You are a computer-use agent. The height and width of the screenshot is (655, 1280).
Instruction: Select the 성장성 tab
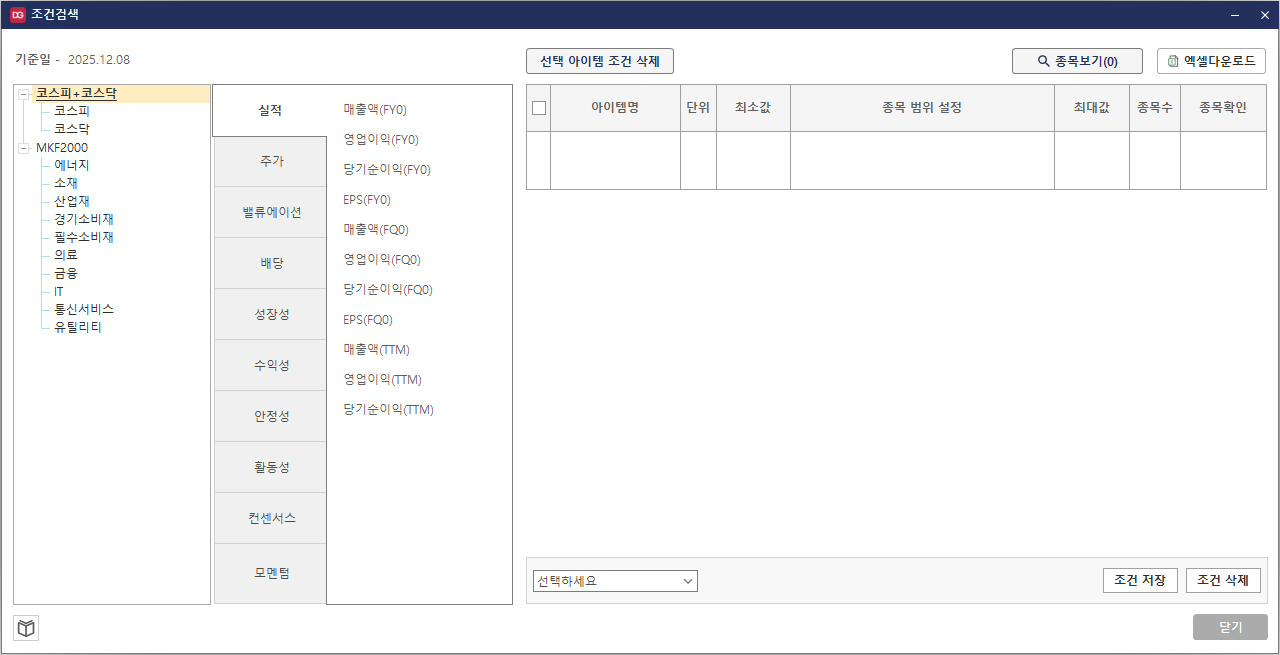click(270, 314)
